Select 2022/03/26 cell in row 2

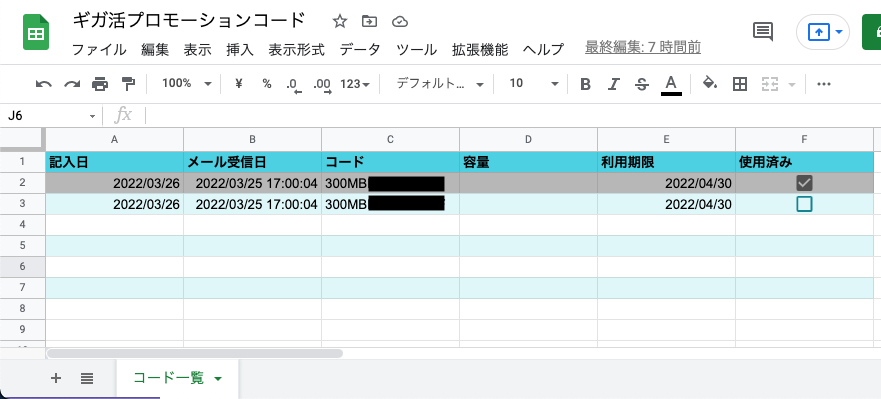tap(115, 183)
